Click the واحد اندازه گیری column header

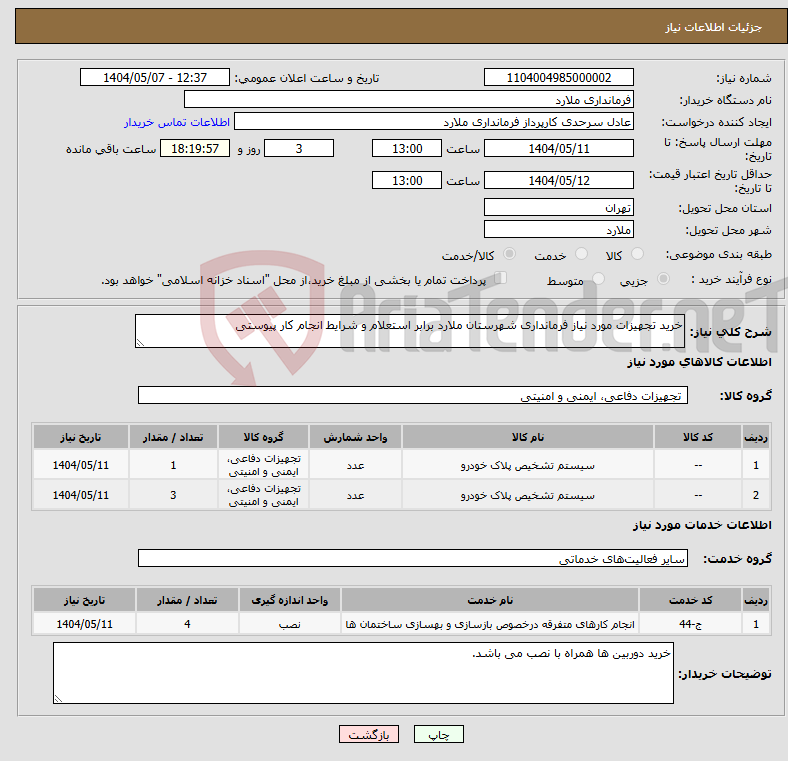(x=289, y=600)
